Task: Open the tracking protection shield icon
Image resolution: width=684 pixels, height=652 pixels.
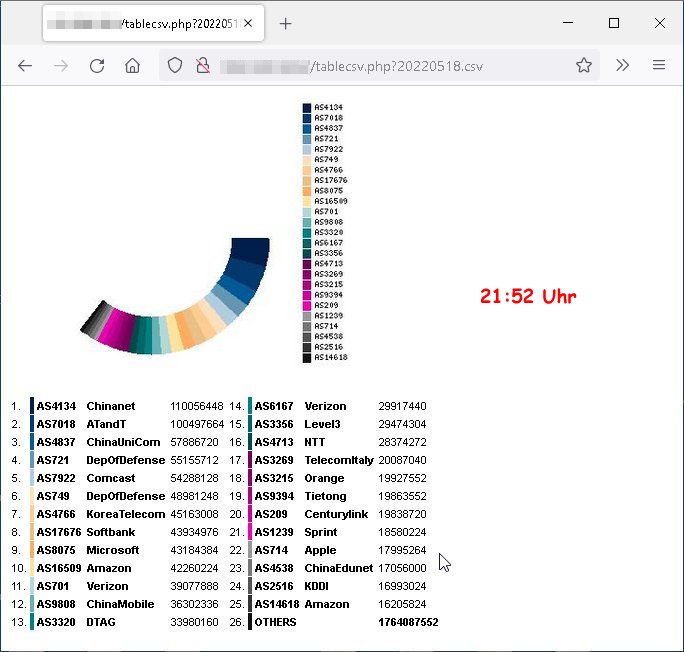Action: pos(175,66)
